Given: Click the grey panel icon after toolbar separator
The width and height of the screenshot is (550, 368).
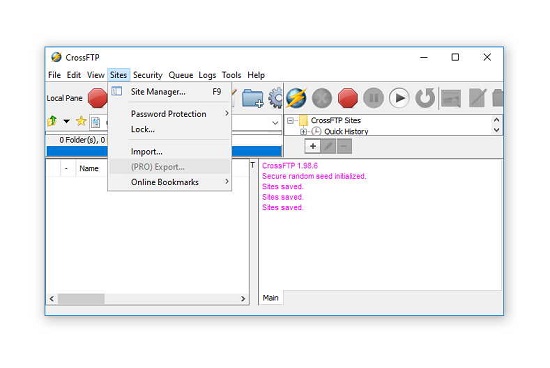Looking at the screenshot, I should 451,98.
